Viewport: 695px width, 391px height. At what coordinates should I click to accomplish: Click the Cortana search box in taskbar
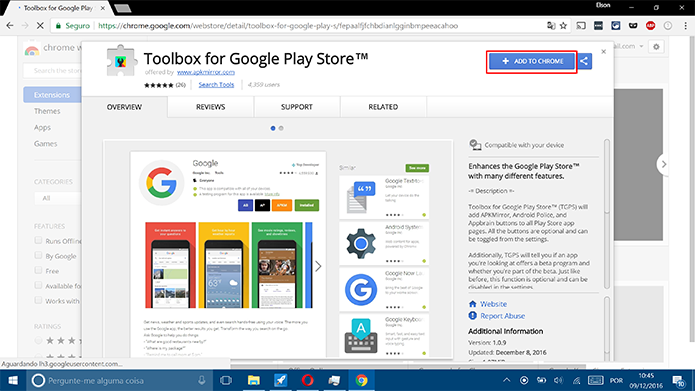(119, 380)
